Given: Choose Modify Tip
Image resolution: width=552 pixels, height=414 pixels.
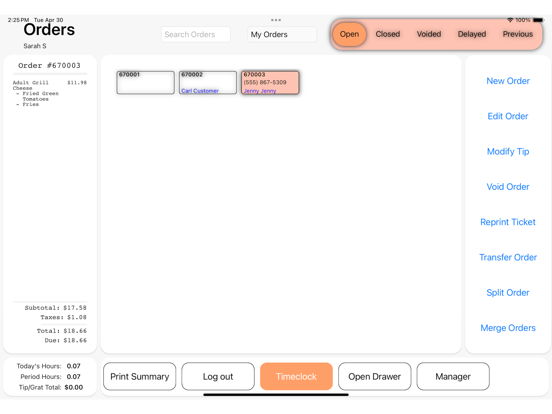Looking at the screenshot, I should pos(508,151).
